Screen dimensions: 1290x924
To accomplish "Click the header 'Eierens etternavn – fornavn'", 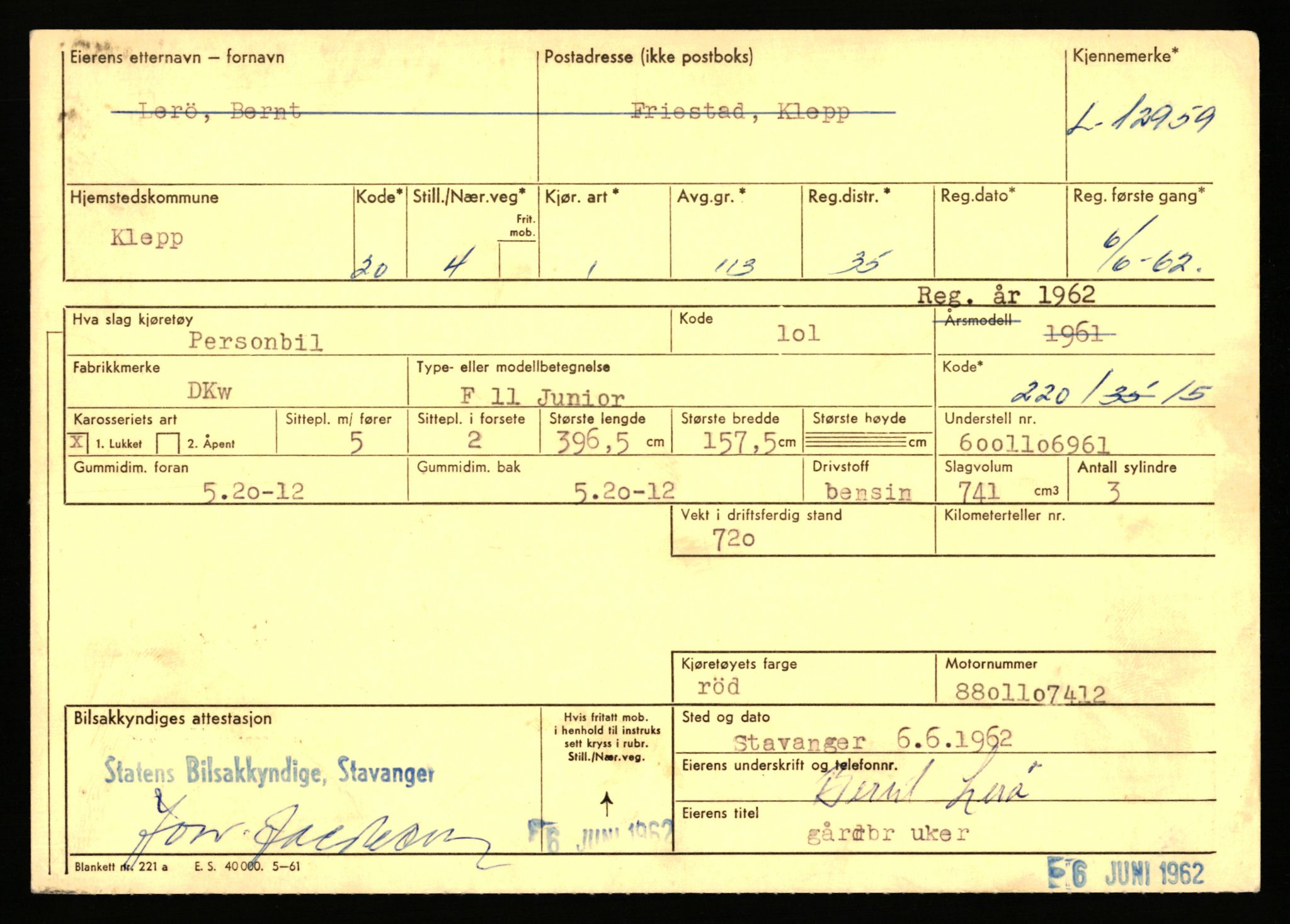I will (177, 57).
